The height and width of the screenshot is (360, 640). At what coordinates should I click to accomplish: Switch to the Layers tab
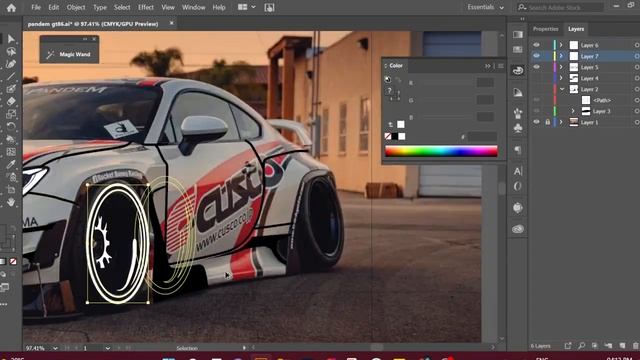click(576, 29)
